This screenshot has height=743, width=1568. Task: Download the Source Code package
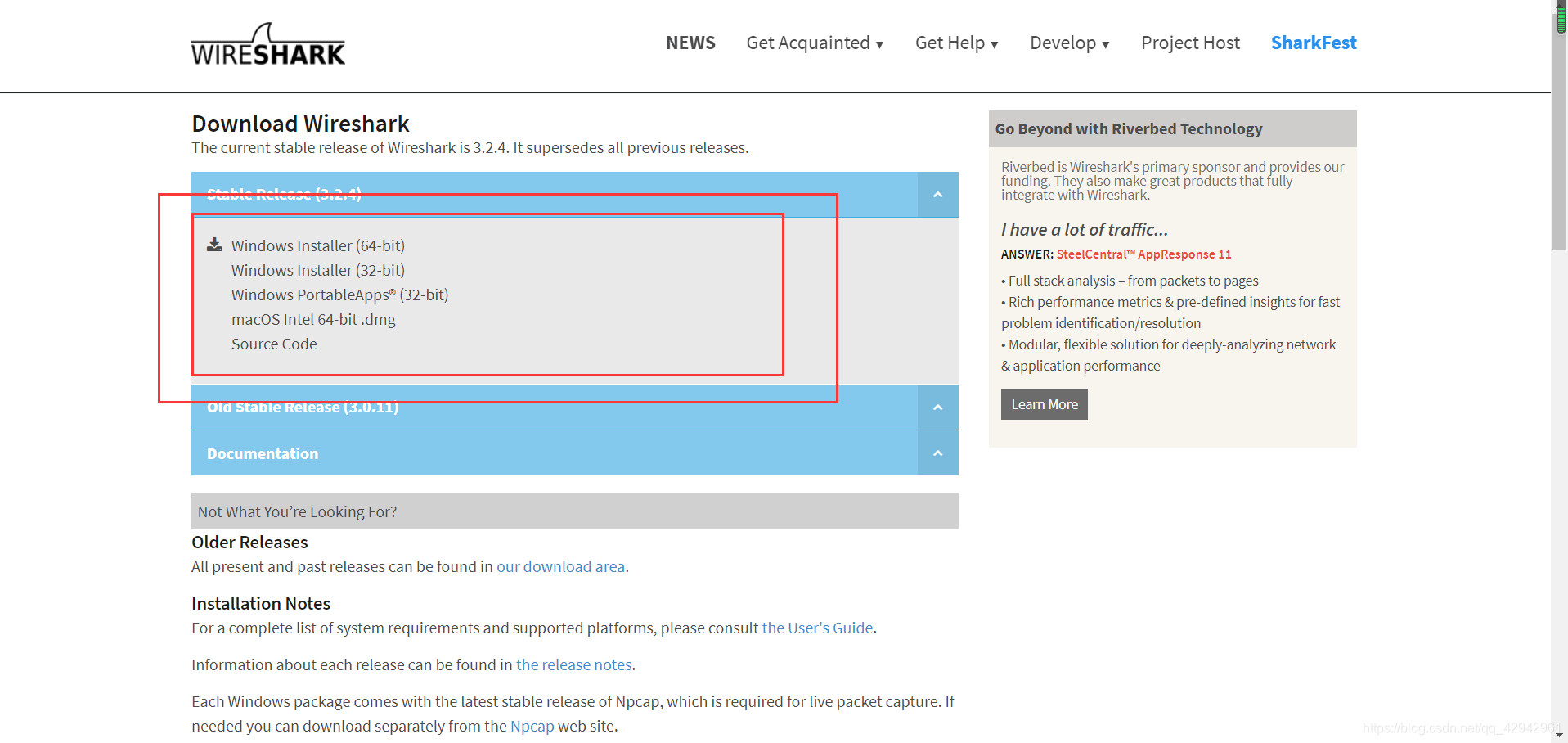(x=274, y=344)
